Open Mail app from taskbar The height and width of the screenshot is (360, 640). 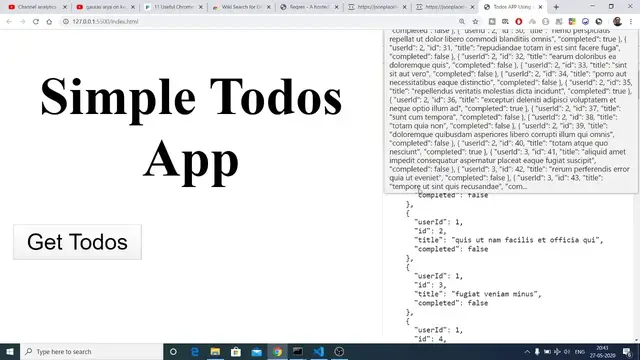coord(257,351)
